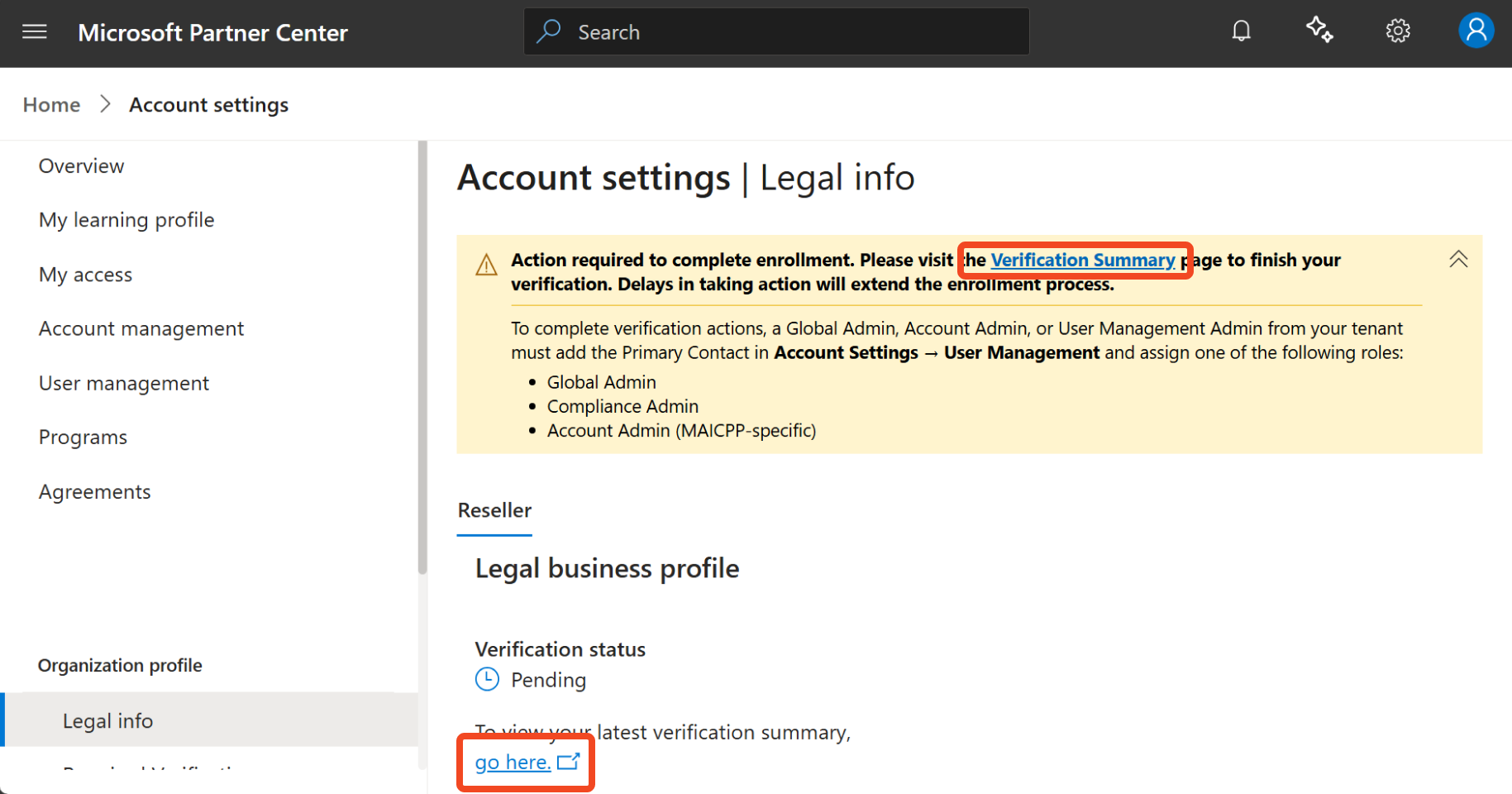The width and height of the screenshot is (1512, 794).
Task: Click the warning triangle icon
Action: [x=486, y=265]
